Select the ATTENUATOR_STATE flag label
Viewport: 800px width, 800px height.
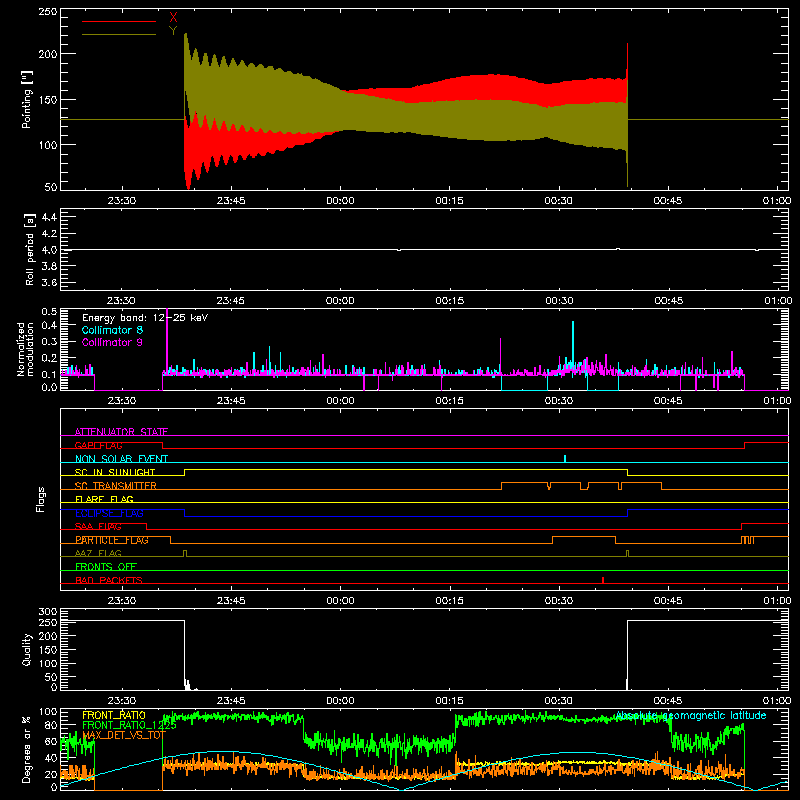[121, 432]
